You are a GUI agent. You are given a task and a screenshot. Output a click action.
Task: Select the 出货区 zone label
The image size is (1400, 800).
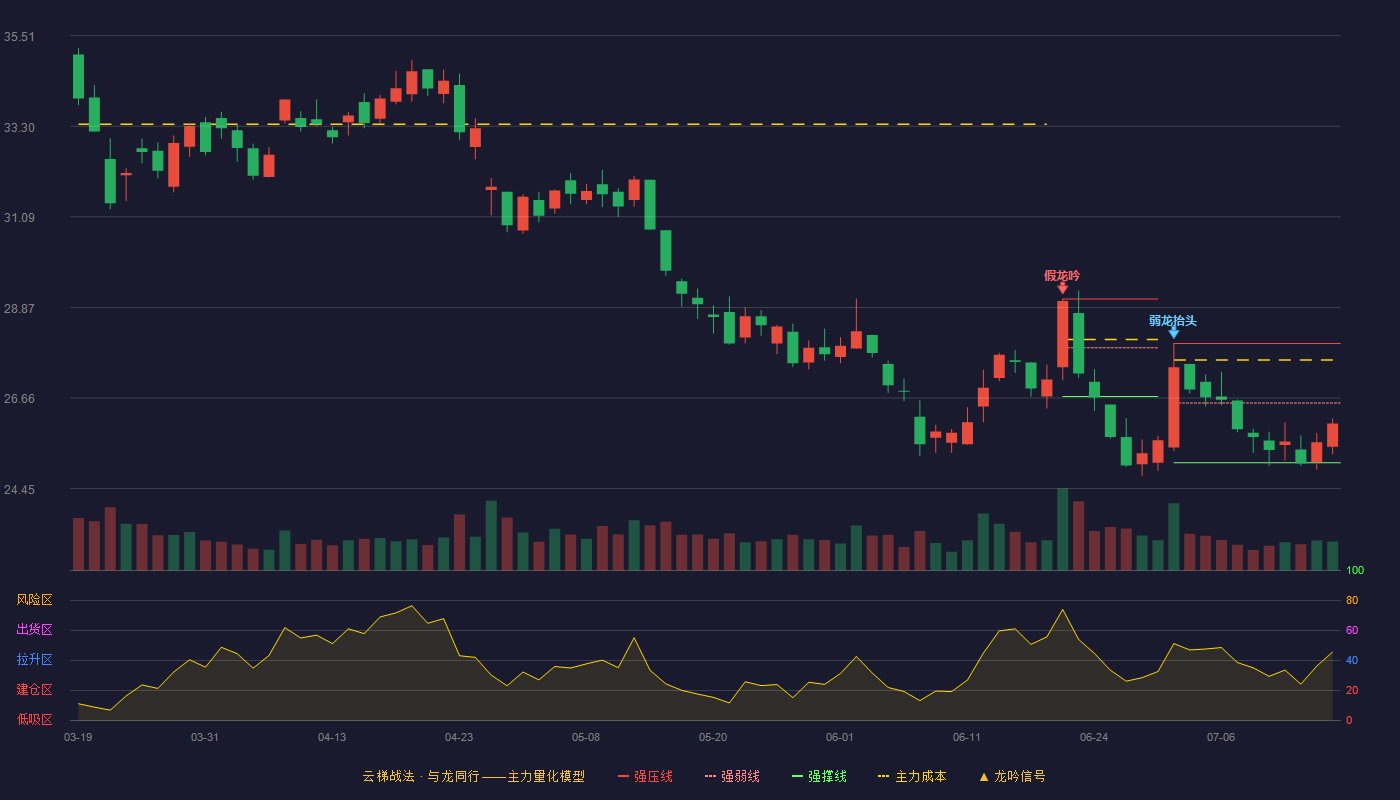pos(34,630)
